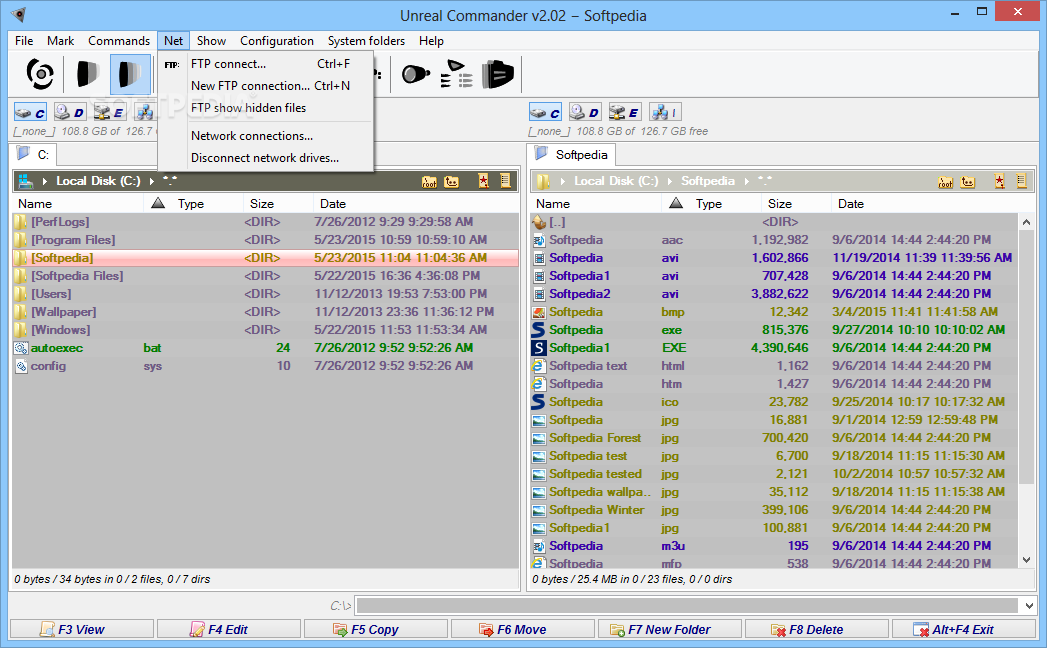Sort left panel by Name column
1047x648 pixels.
(x=77, y=204)
